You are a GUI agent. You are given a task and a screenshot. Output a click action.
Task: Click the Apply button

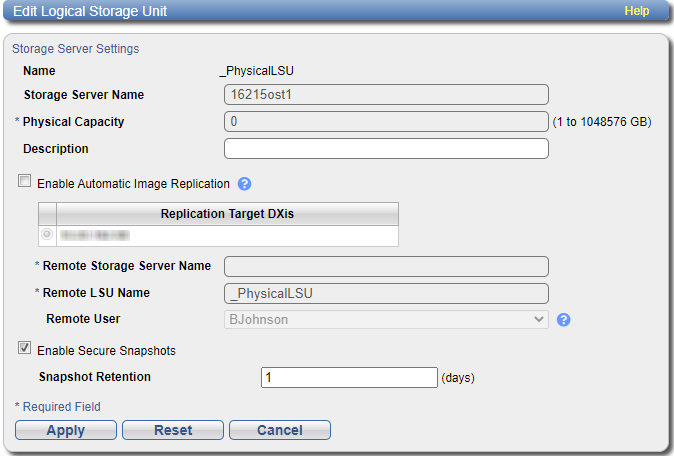coord(66,430)
